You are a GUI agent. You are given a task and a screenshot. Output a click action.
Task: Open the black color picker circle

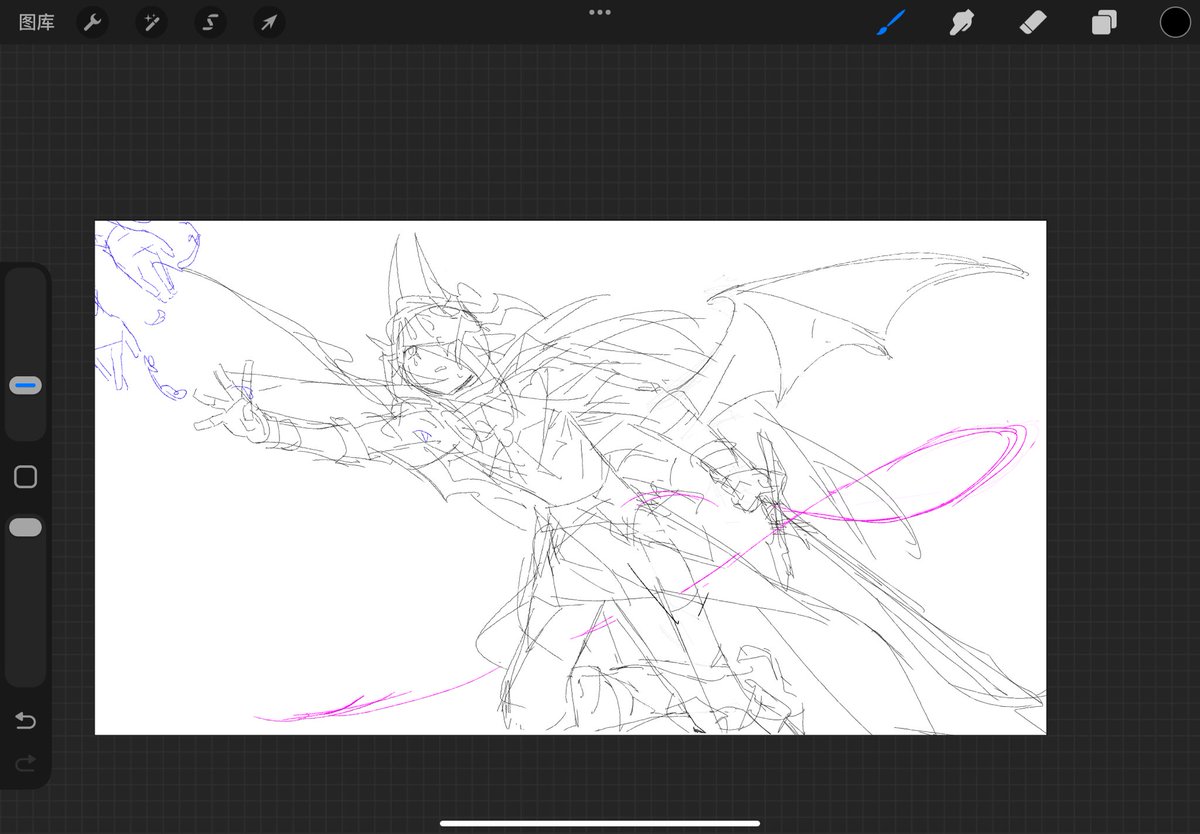[x=1175, y=22]
